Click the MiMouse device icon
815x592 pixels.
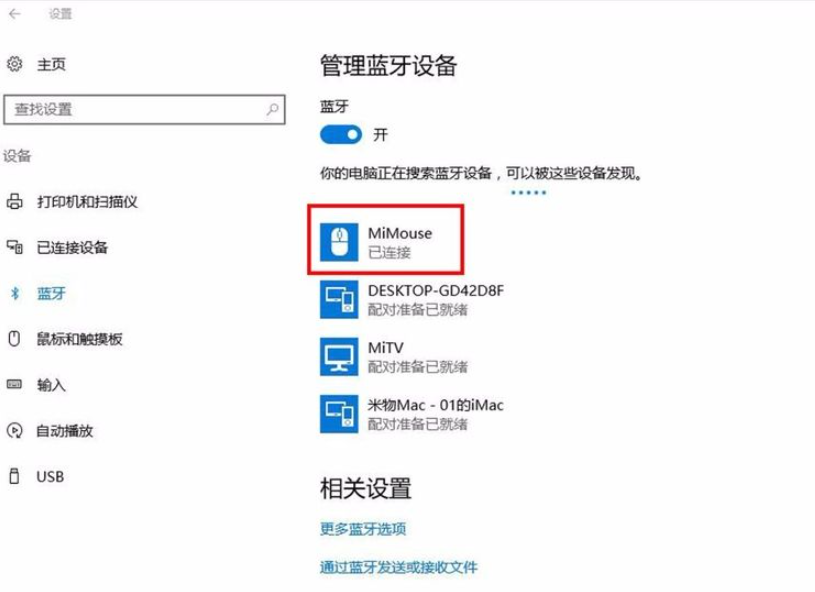(339, 242)
